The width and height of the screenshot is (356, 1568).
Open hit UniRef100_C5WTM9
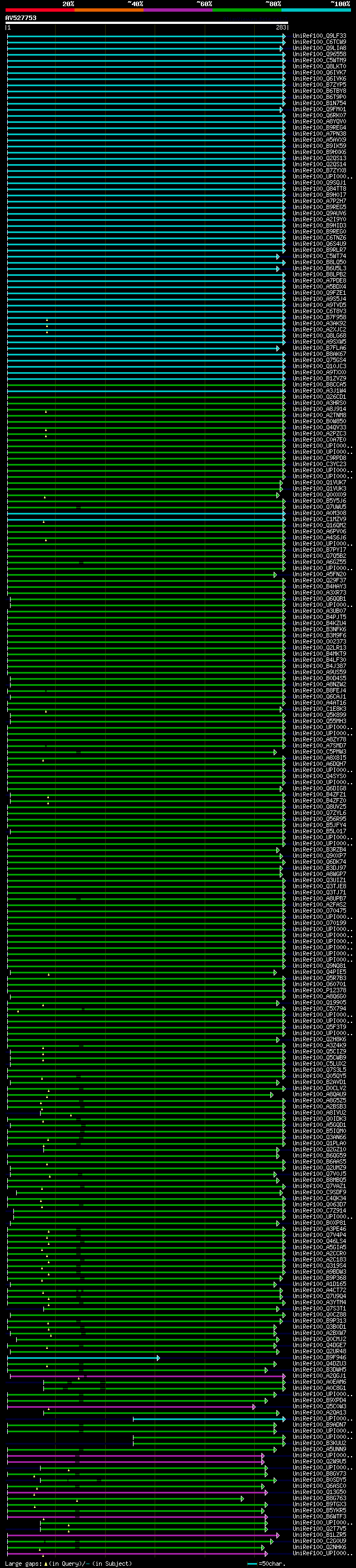(x=319, y=60)
